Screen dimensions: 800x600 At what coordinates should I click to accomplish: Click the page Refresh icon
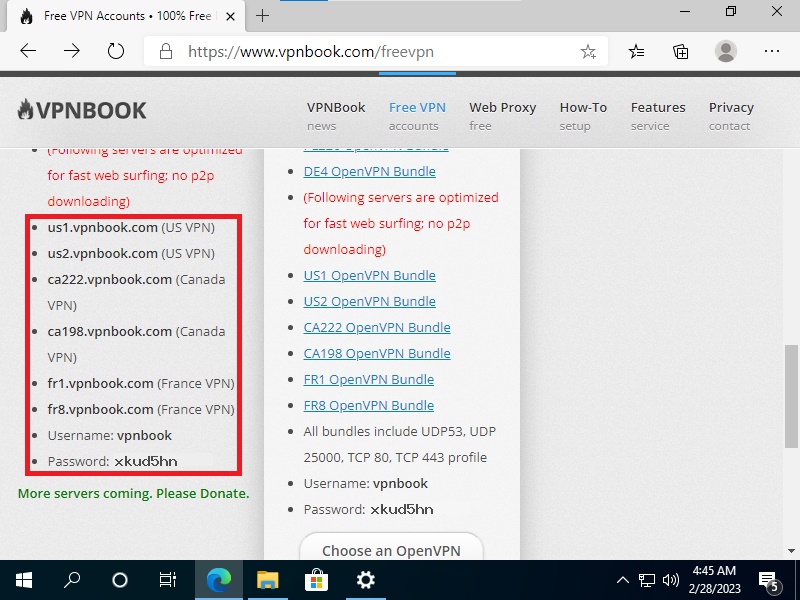[x=115, y=51]
